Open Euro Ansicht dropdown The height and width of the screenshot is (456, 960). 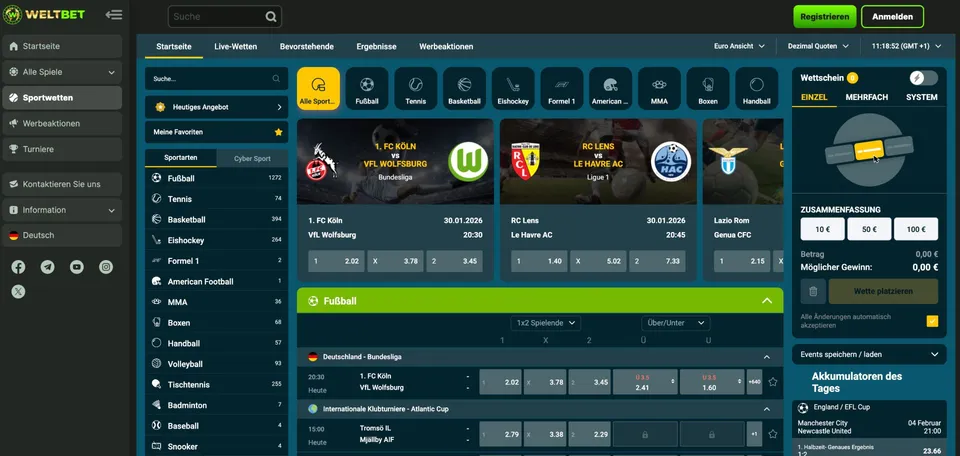[x=739, y=46]
